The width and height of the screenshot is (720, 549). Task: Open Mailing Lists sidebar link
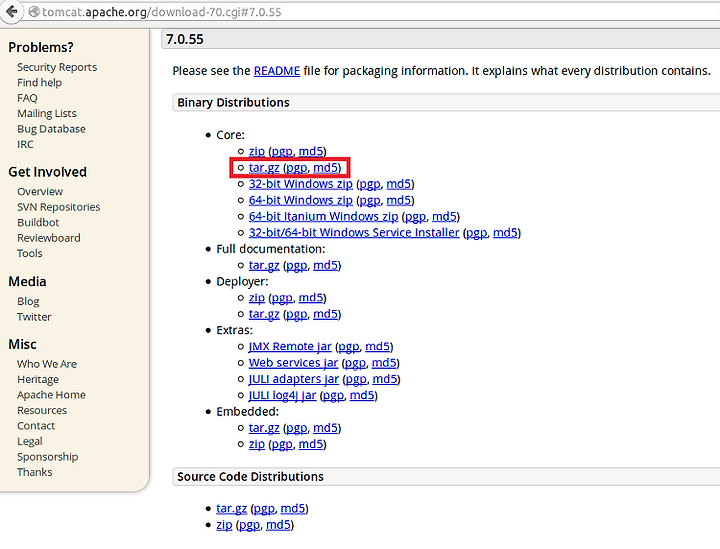[47, 113]
